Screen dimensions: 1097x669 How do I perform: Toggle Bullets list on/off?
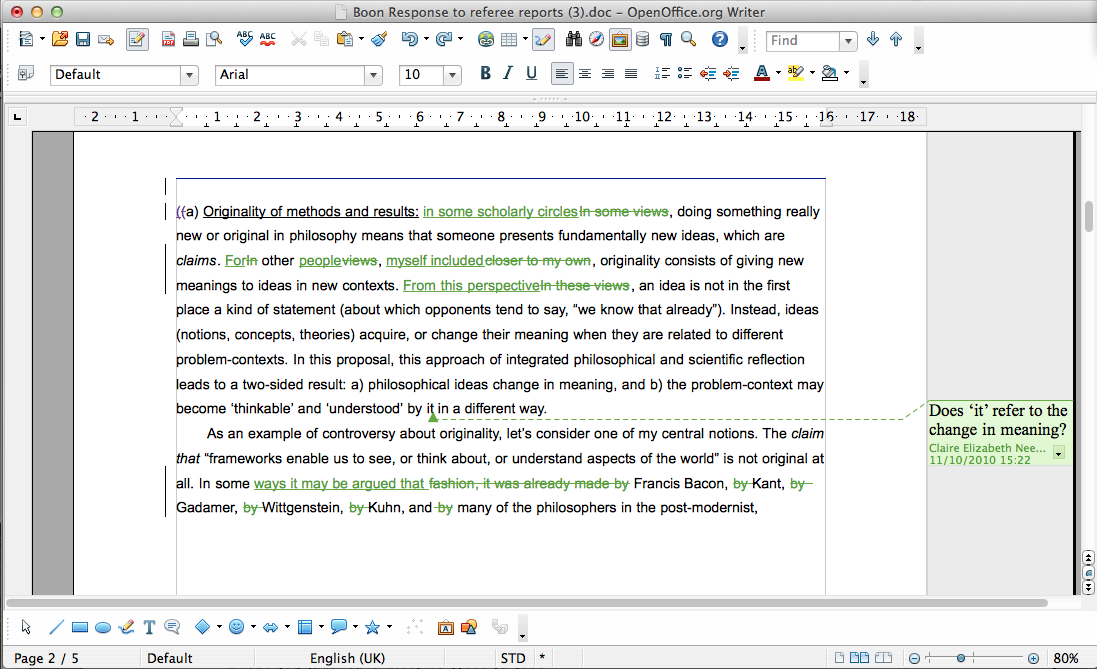pyautogui.click(x=685, y=73)
